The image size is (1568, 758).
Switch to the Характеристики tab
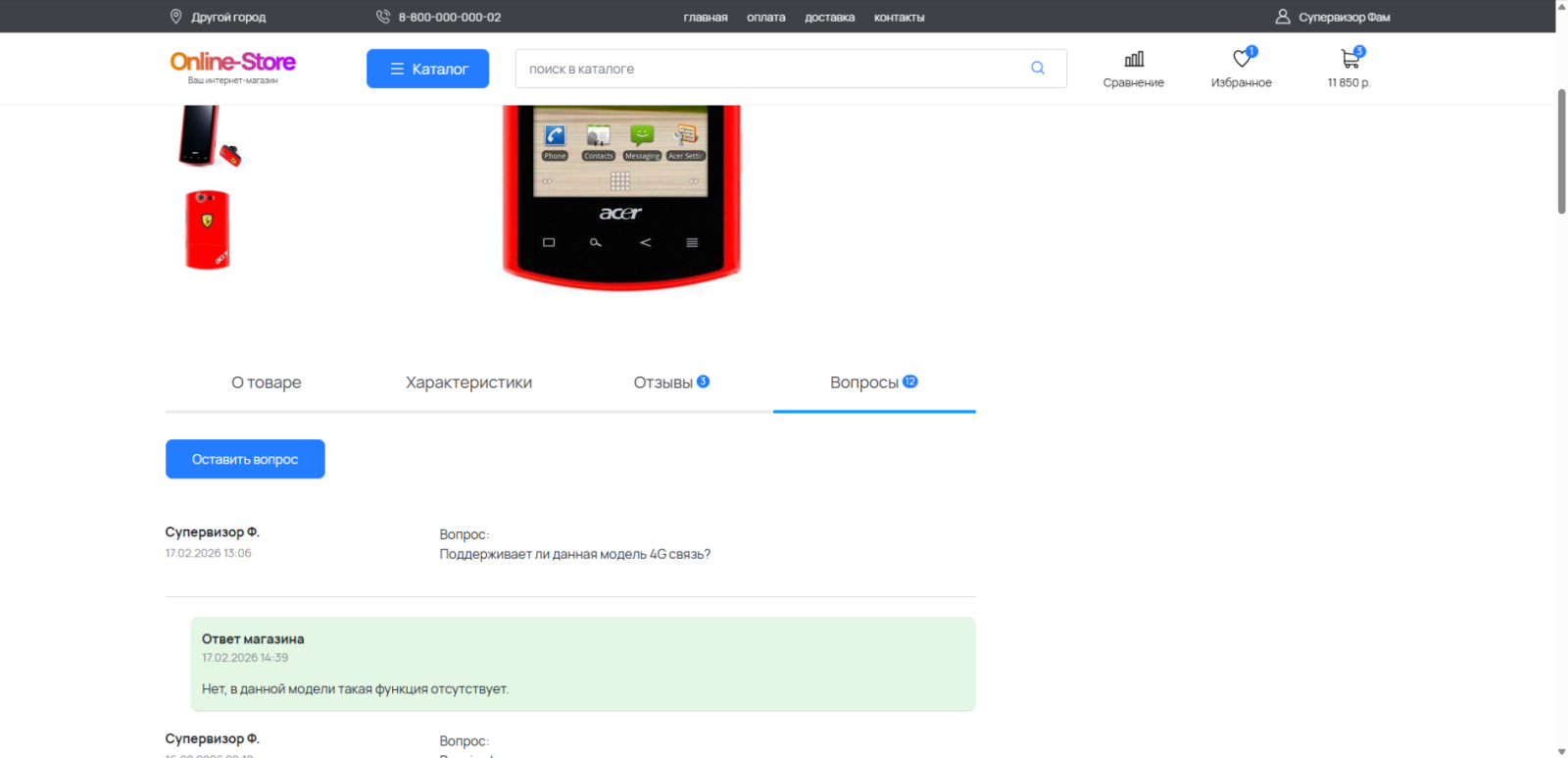(468, 382)
